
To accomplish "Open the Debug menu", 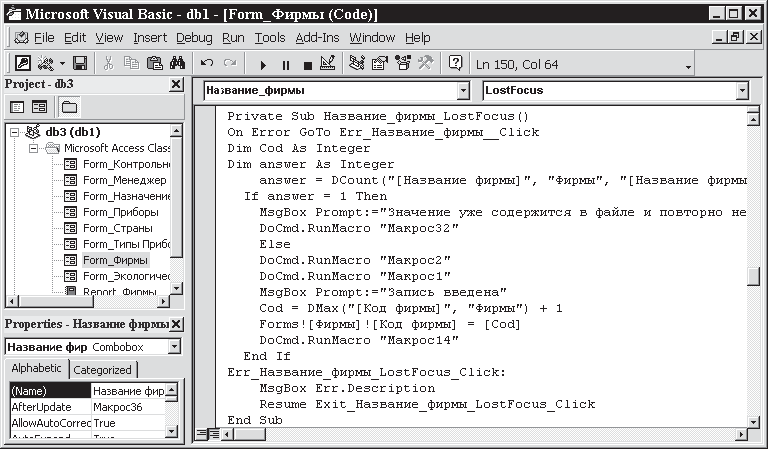I will click(x=194, y=37).
